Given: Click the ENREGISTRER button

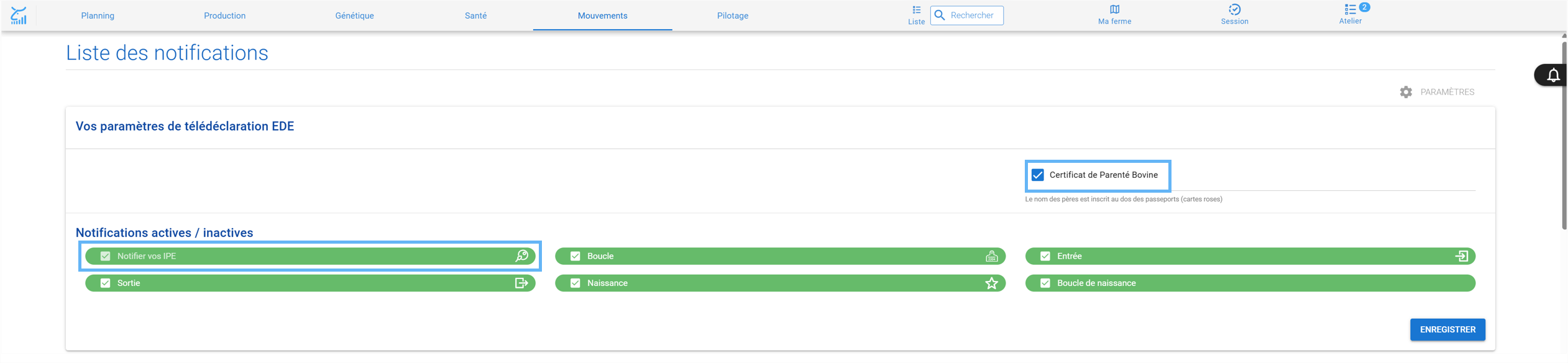Looking at the screenshot, I should point(1447,329).
